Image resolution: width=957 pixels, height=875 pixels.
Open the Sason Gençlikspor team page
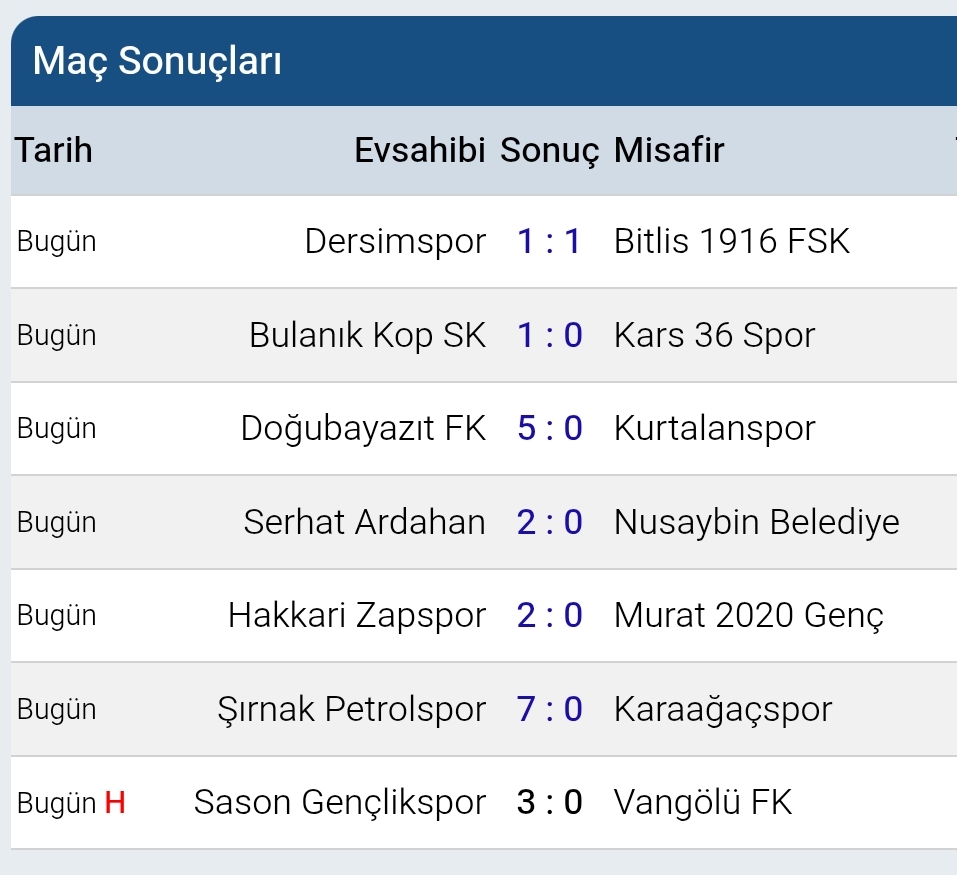(340, 803)
